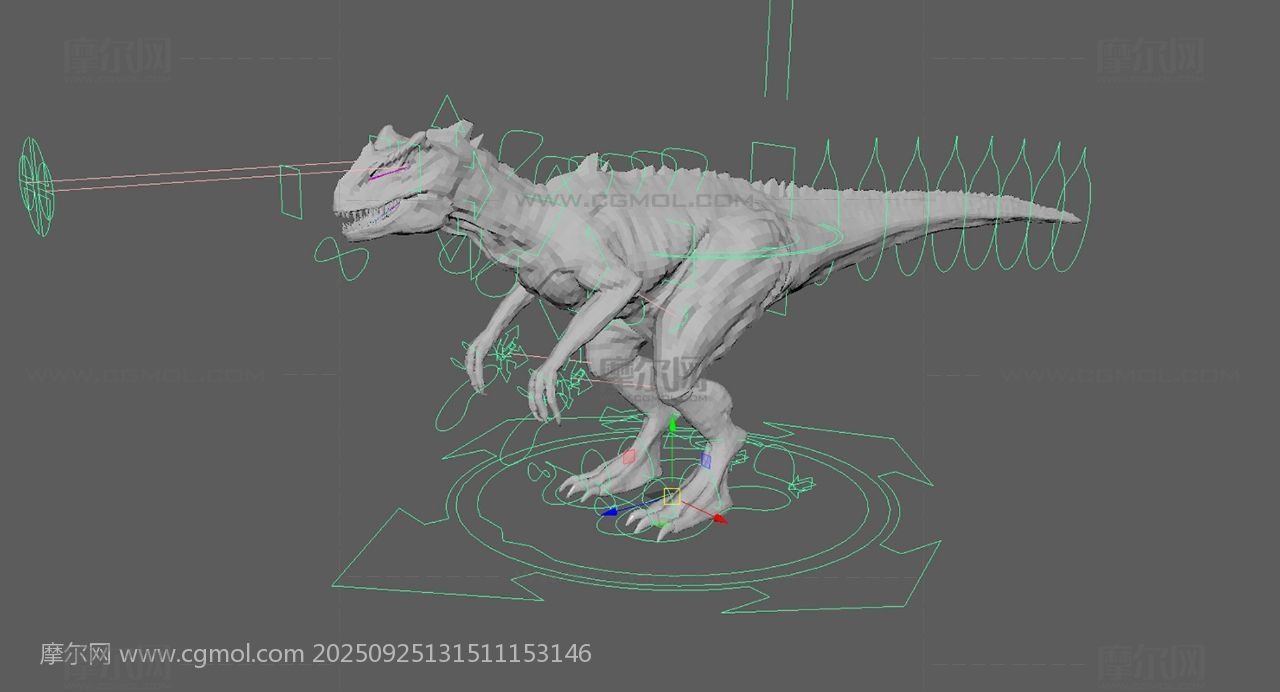
Task: Select the rectangular control in front of the snout
Action: (291, 192)
